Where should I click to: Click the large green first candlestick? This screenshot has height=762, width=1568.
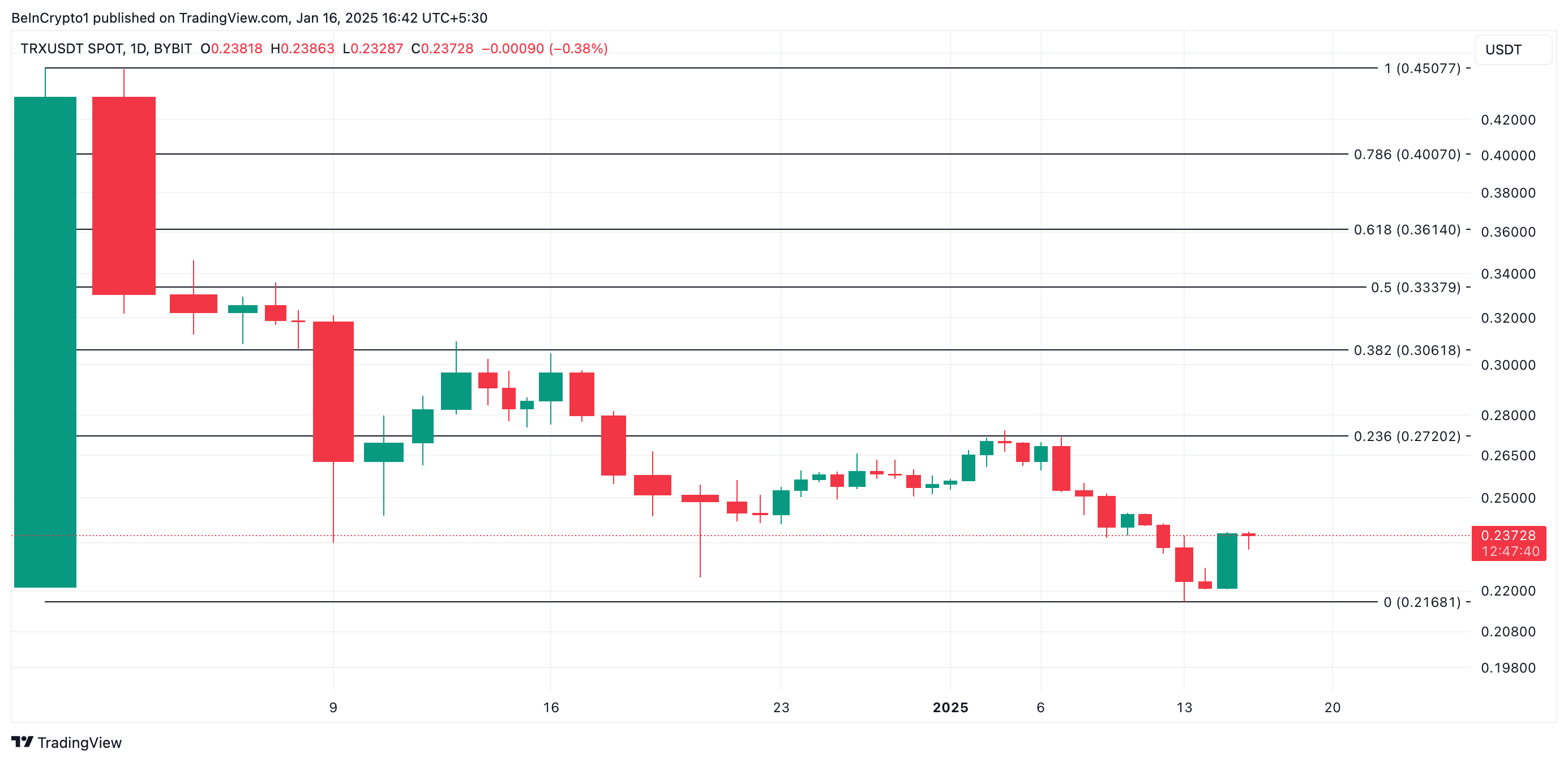[x=45, y=341]
